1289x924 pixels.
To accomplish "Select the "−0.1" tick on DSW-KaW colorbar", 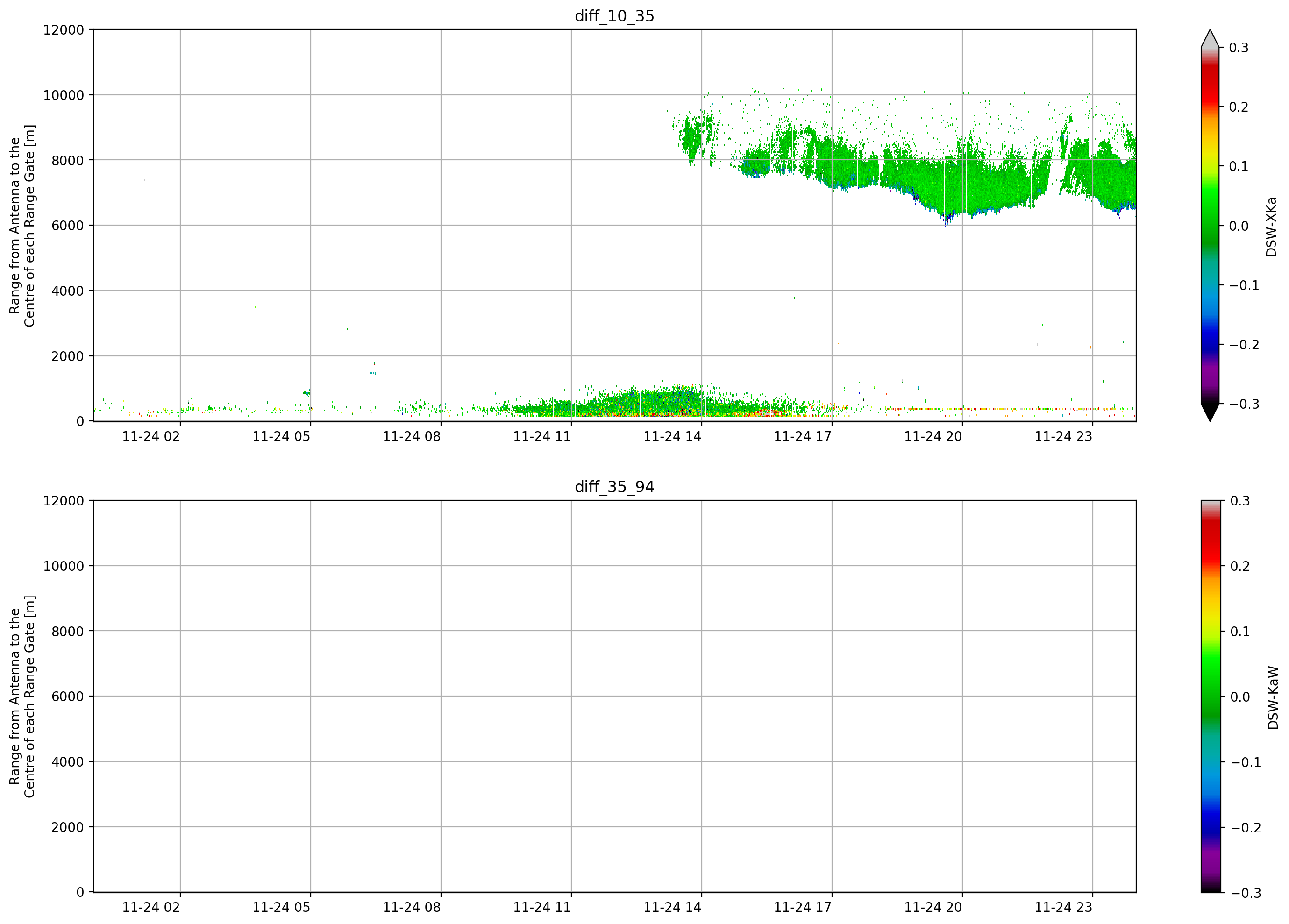I will point(1246,763).
